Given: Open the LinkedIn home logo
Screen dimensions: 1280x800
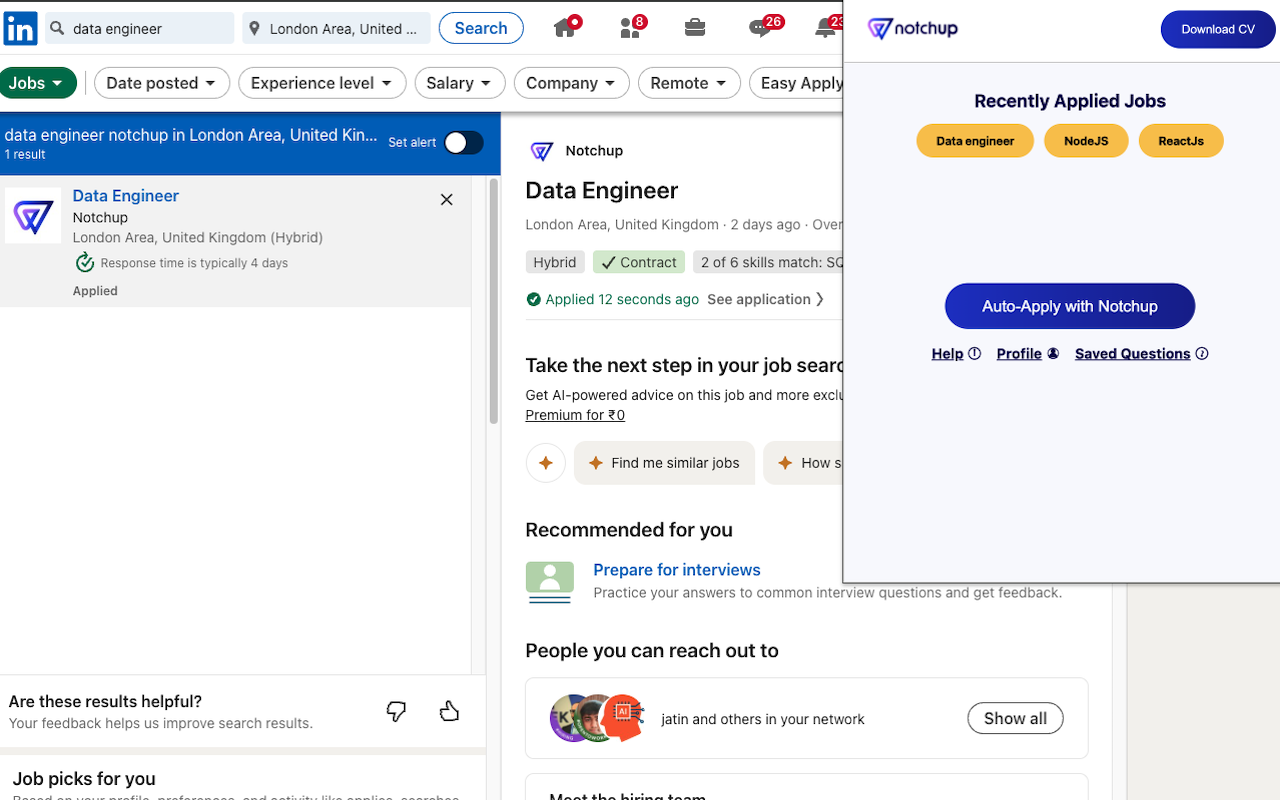Looking at the screenshot, I should tap(20, 28).
